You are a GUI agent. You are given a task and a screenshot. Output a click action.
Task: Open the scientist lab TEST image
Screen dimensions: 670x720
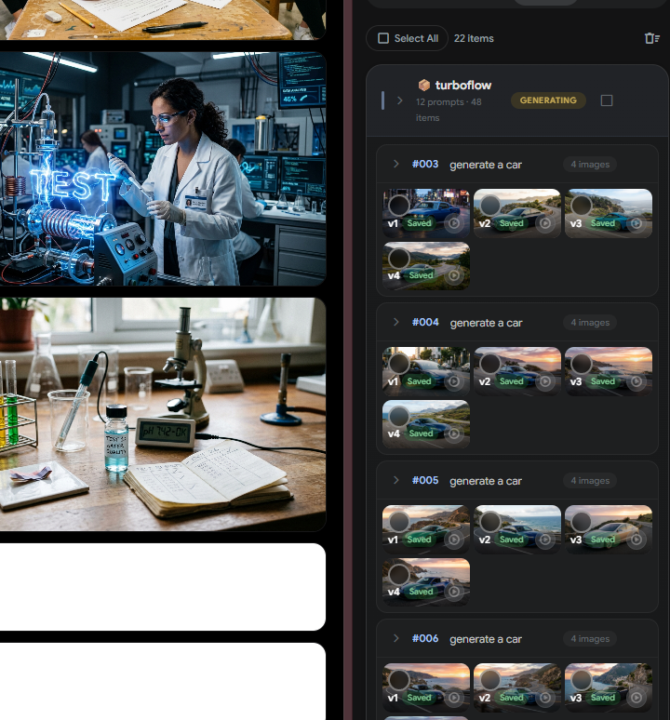pyautogui.click(x=163, y=169)
